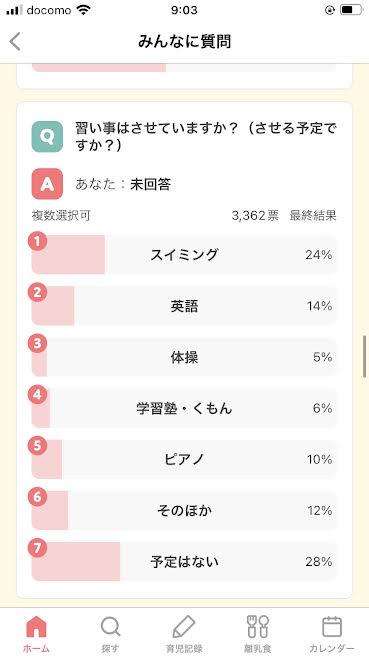Choose the ピアノ answer row
The width and height of the screenshot is (369, 656).
tap(184, 459)
